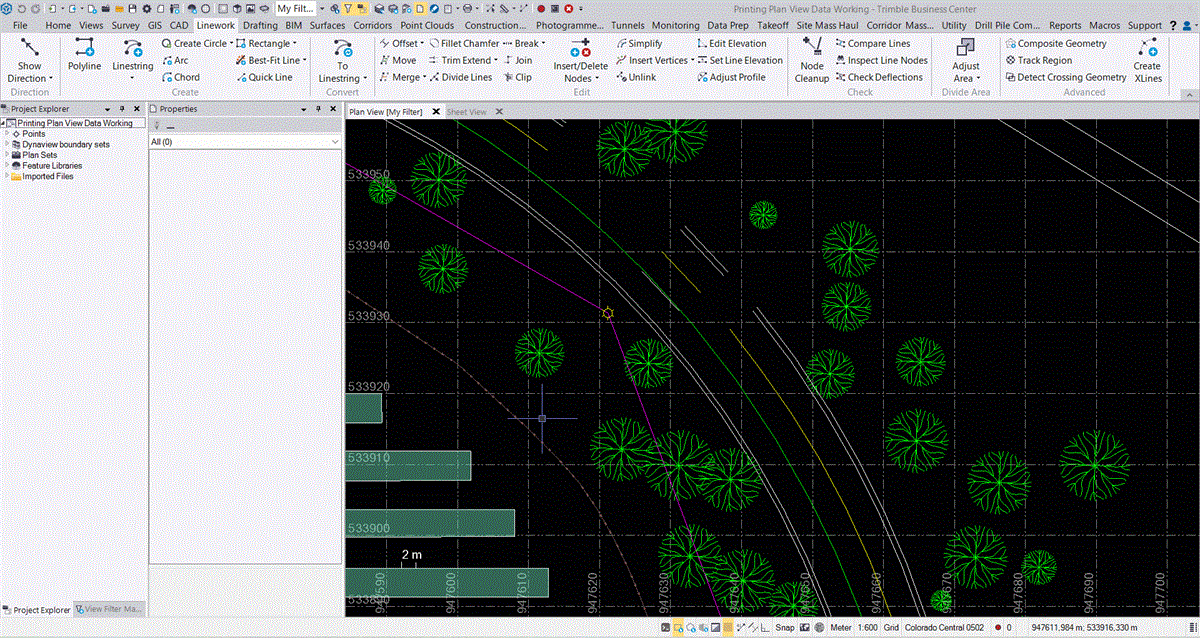Apply Fillet Chamfer tool
Image resolution: width=1200 pixels, height=638 pixels.
[464, 44]
